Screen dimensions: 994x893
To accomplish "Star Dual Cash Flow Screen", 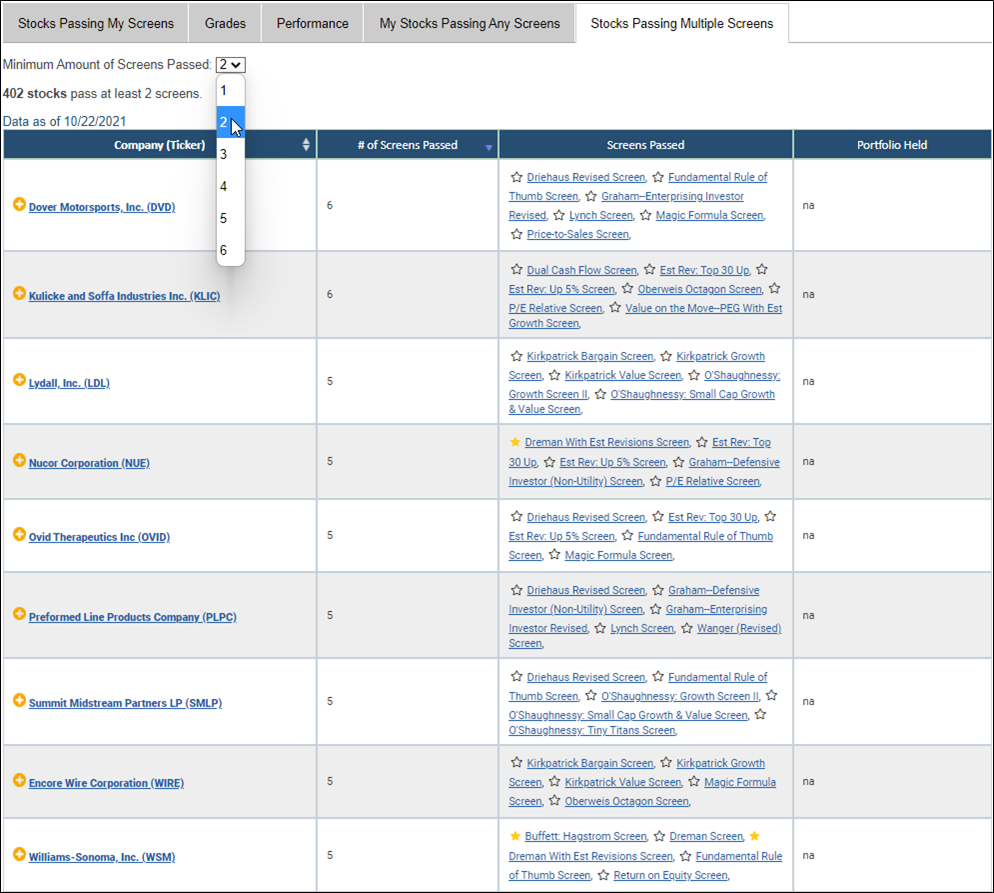I will (x=517, y=269).
